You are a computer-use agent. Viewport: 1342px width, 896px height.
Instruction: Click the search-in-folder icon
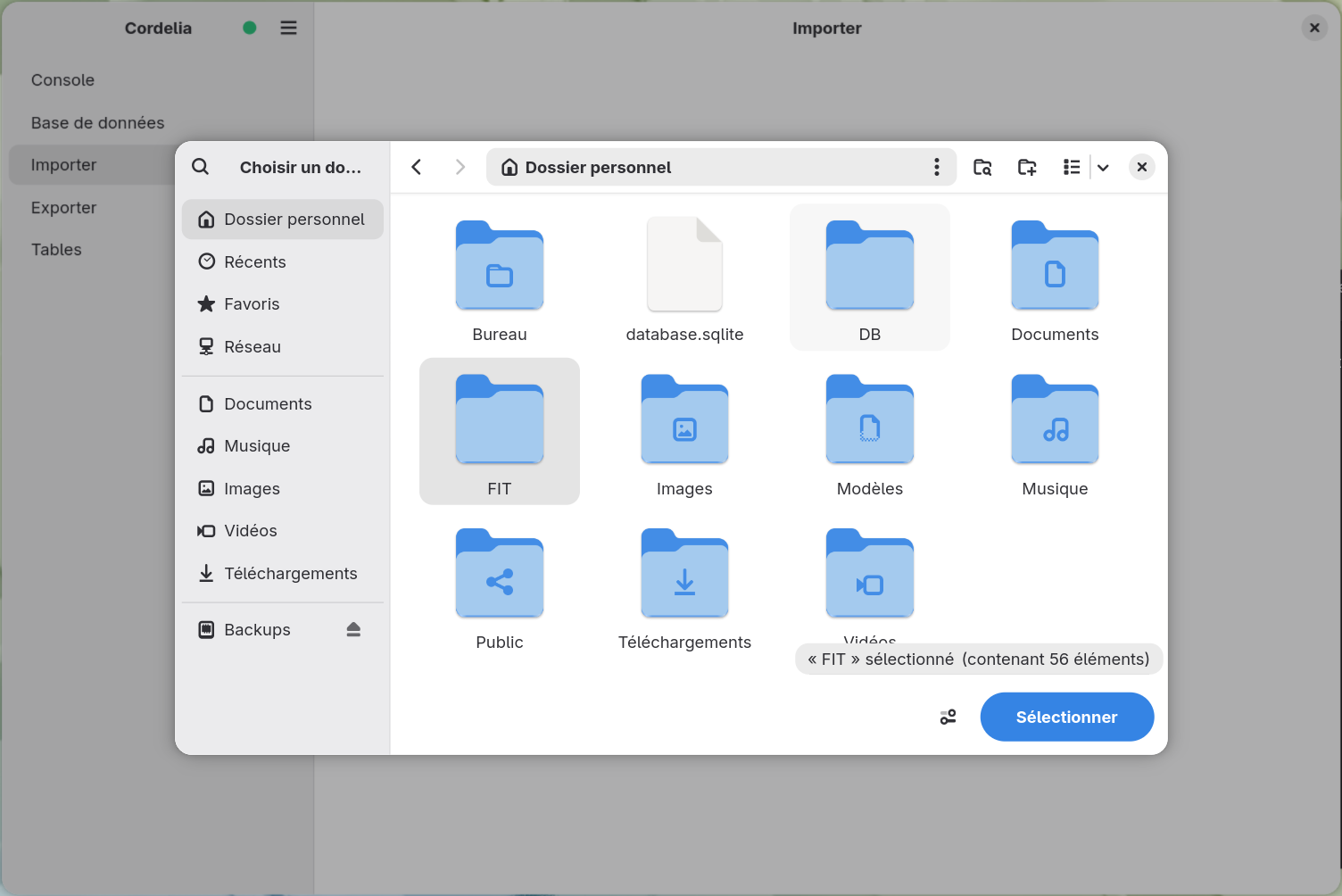982,167
